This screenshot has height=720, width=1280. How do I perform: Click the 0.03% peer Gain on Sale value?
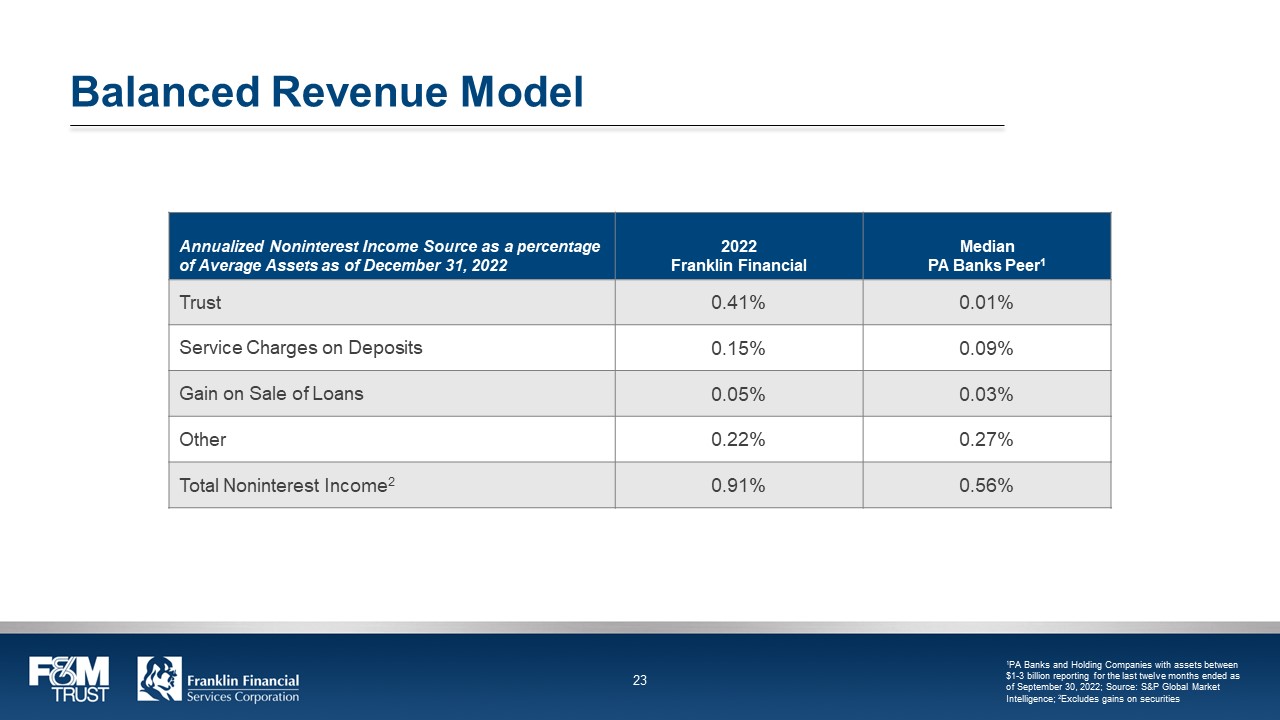986,395
